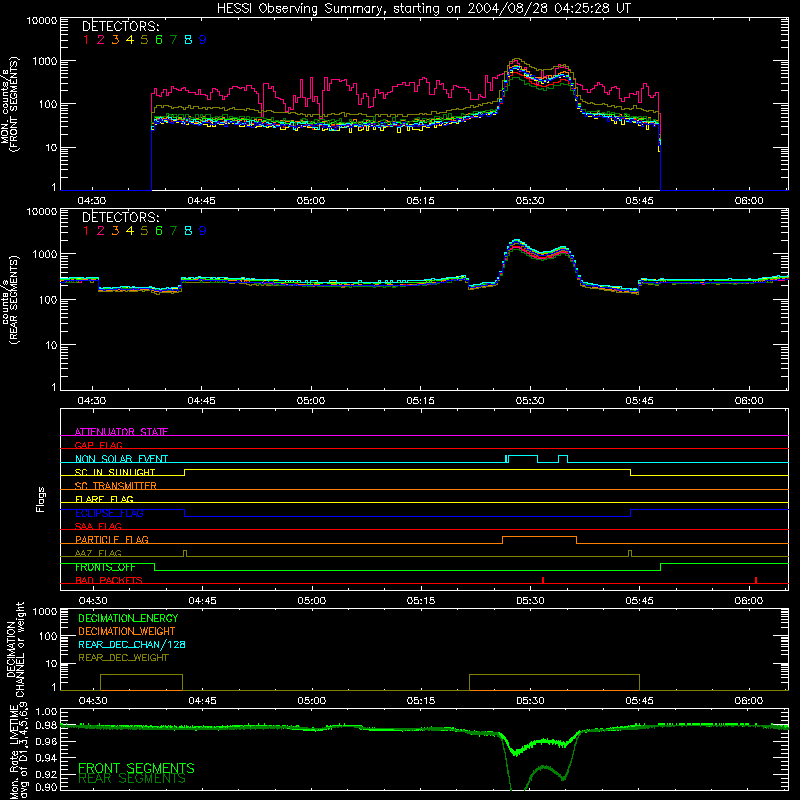This screenshot has height=800, width=800.
Task: Click the FRONTS_OFF flag label
Action: pos(105,567)
